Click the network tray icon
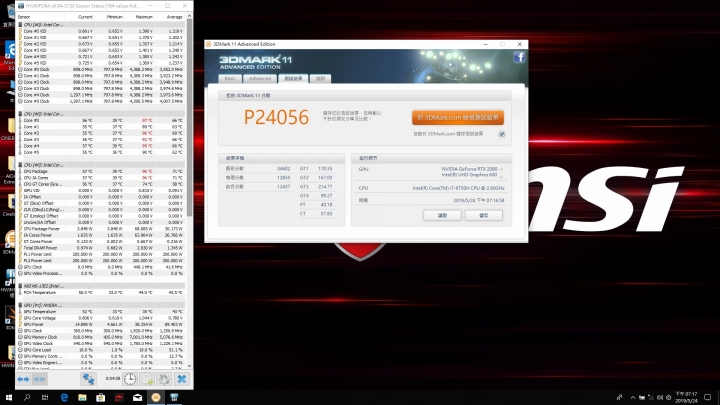This screenshot has width=720, height=405. point(651,398)
